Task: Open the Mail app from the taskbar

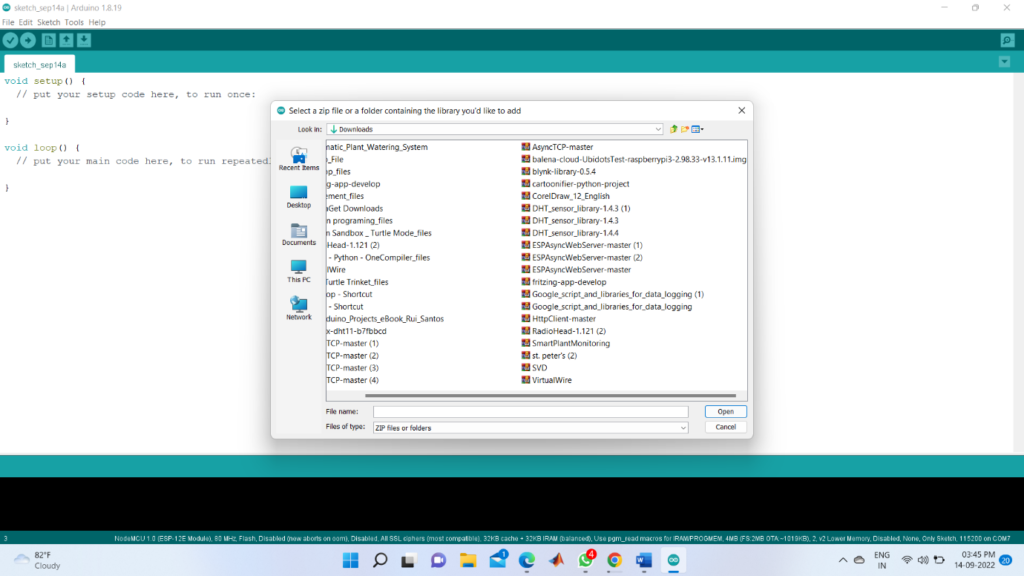Action: pyautogui.click(x=498, y=560)
